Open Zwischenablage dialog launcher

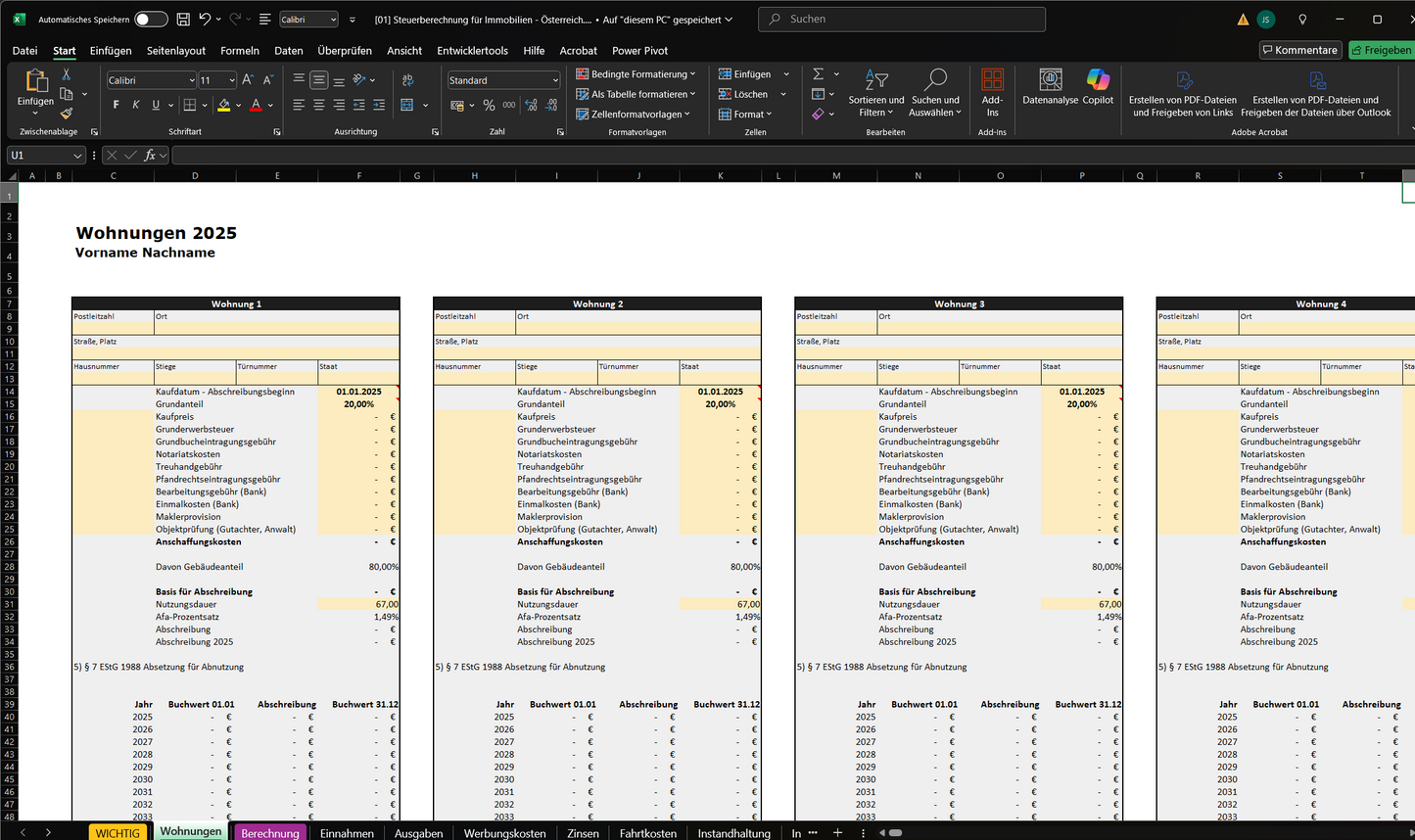[94, 131]
